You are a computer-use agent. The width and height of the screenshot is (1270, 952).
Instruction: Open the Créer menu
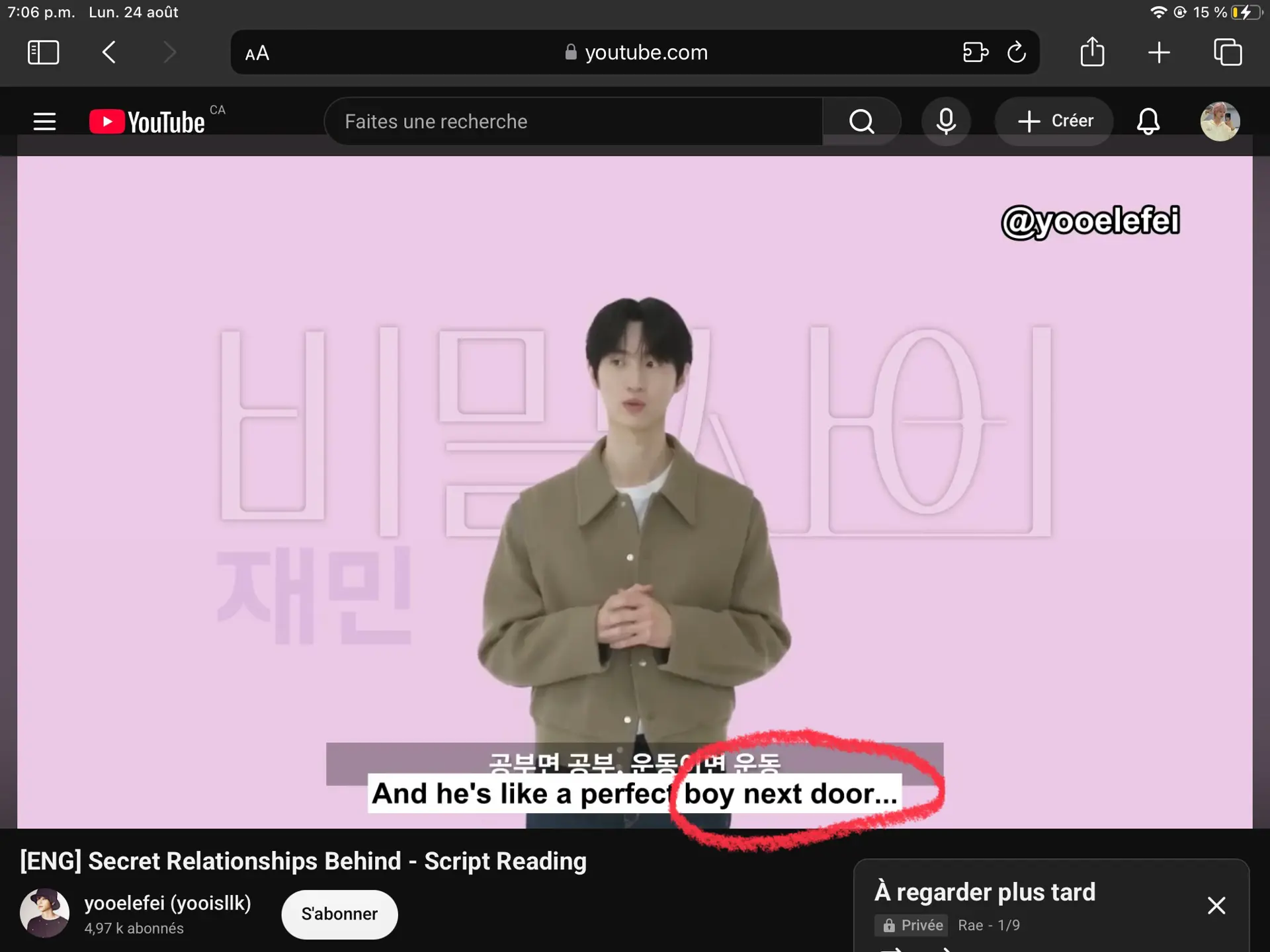[x=1054, y=122]
